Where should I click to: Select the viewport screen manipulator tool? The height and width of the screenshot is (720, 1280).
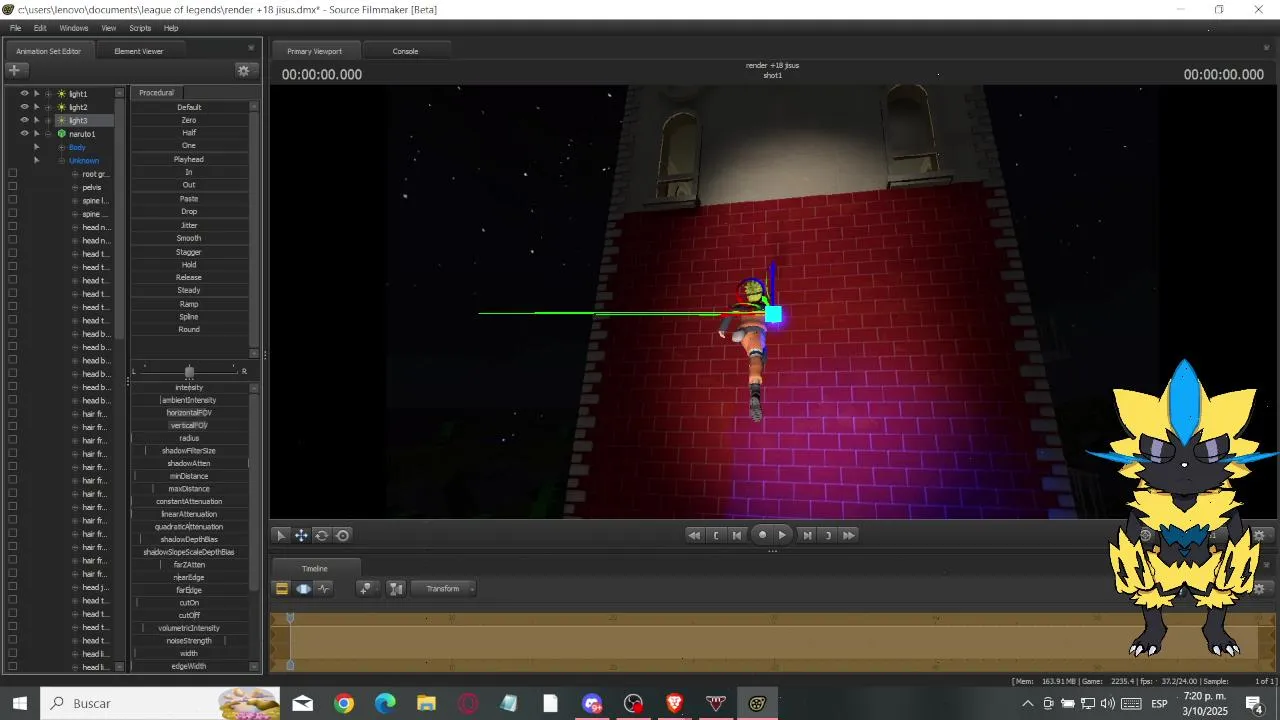tap(342, 535)
